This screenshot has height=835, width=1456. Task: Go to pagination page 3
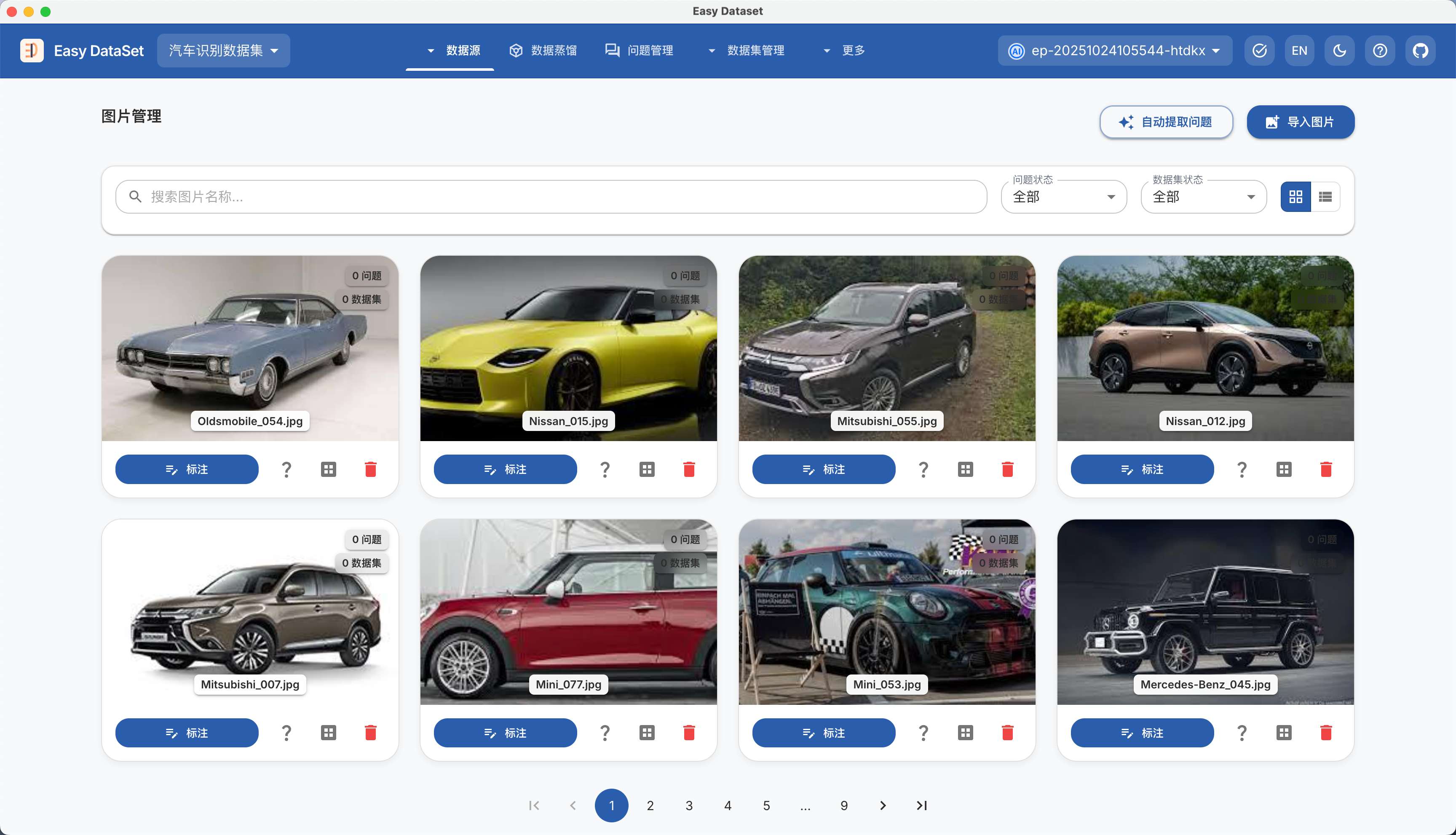(689, 805)
